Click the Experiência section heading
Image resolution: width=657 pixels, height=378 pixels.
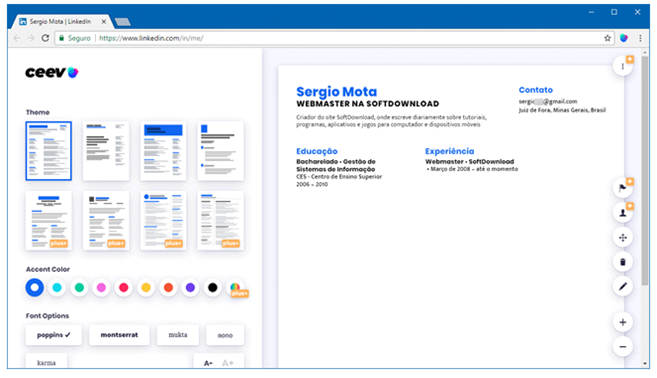[450, 151]
